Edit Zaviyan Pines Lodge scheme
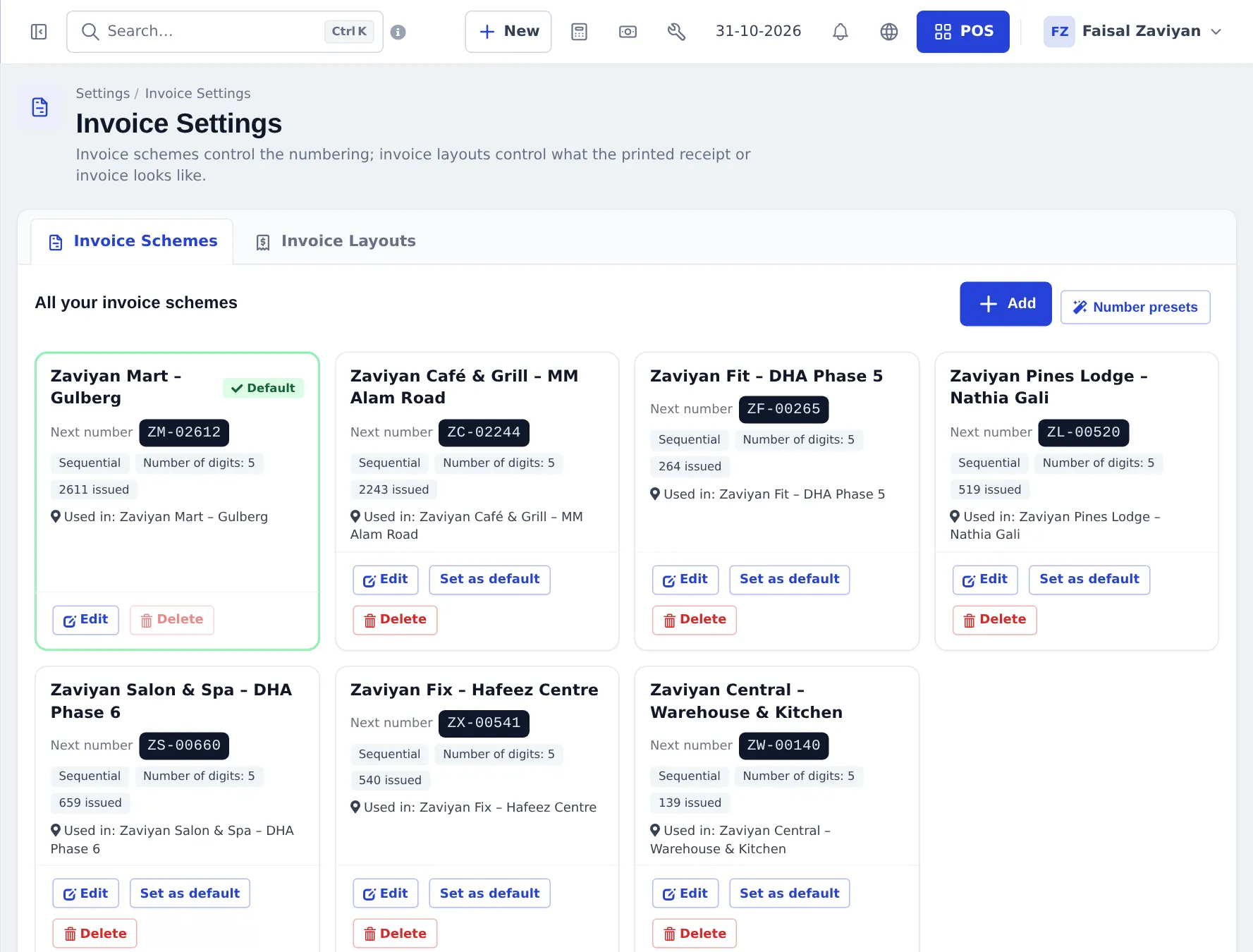 point(985,580)
